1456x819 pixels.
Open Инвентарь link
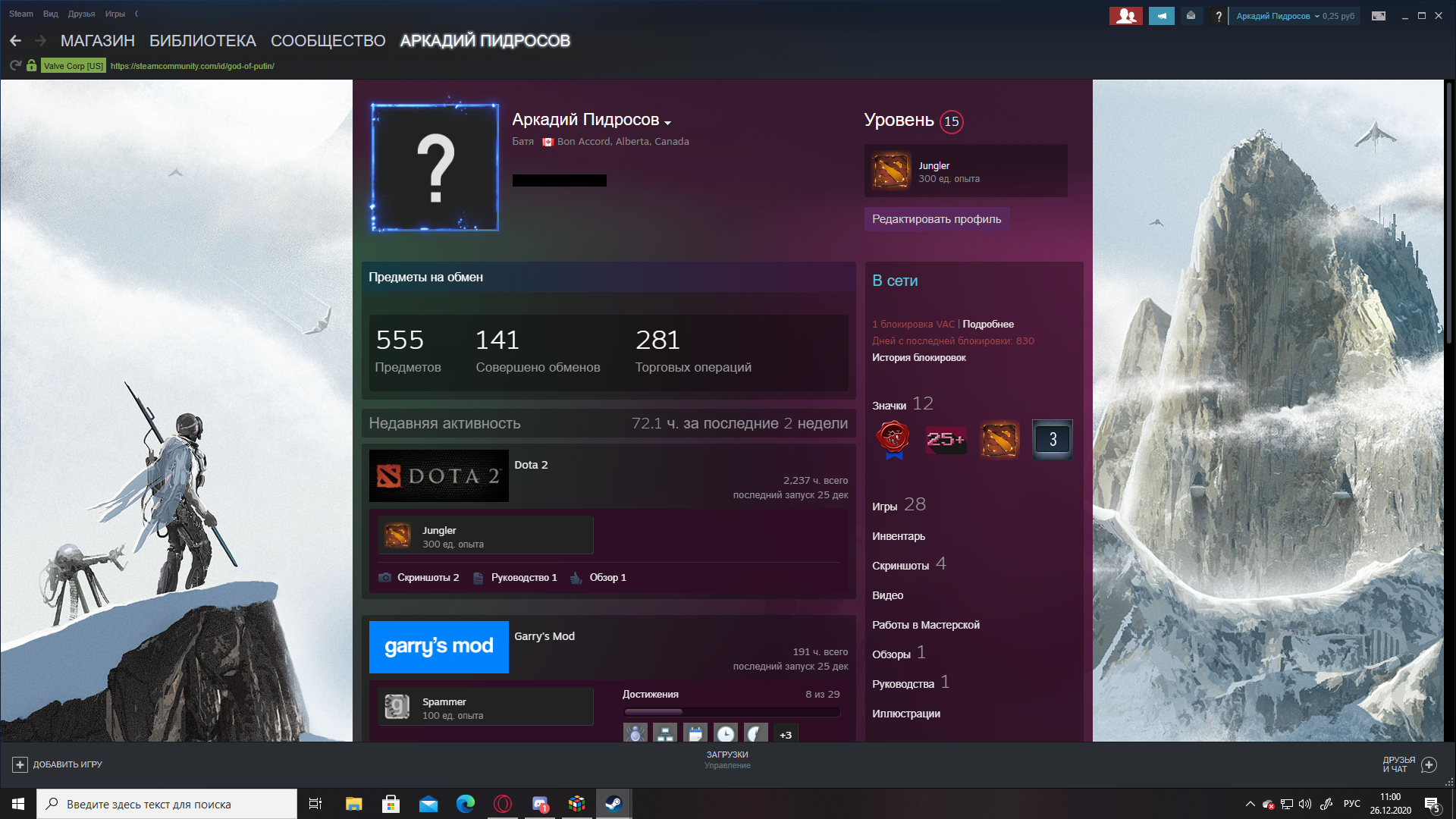tap(899, 536)
